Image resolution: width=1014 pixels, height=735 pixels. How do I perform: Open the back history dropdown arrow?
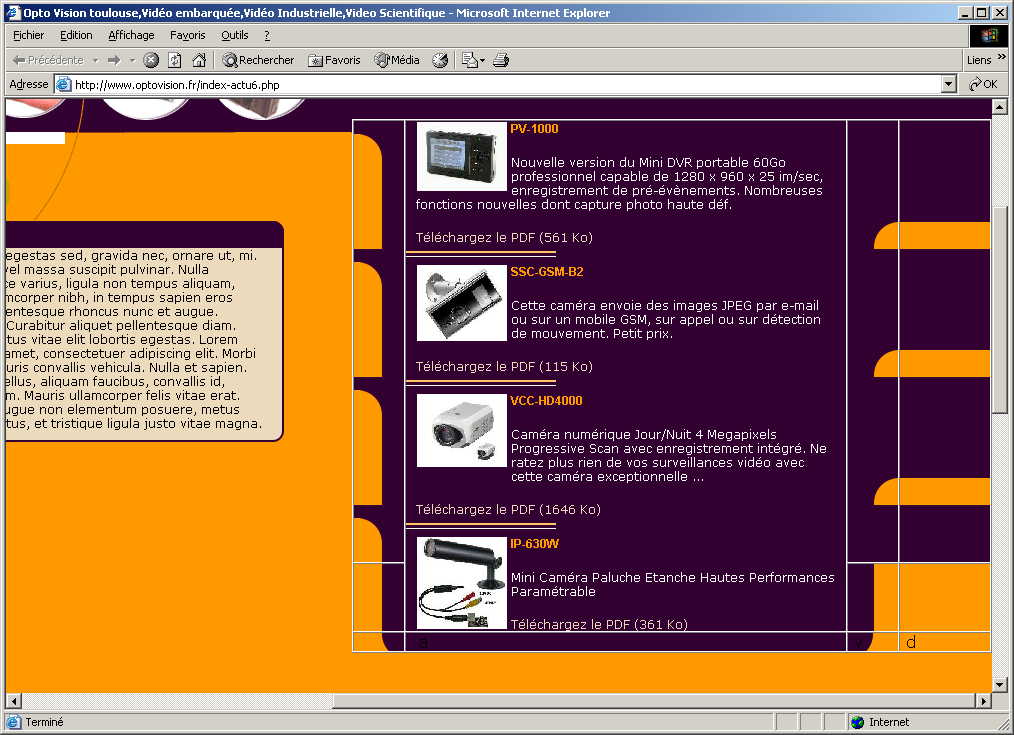click(x=96, y=60)
